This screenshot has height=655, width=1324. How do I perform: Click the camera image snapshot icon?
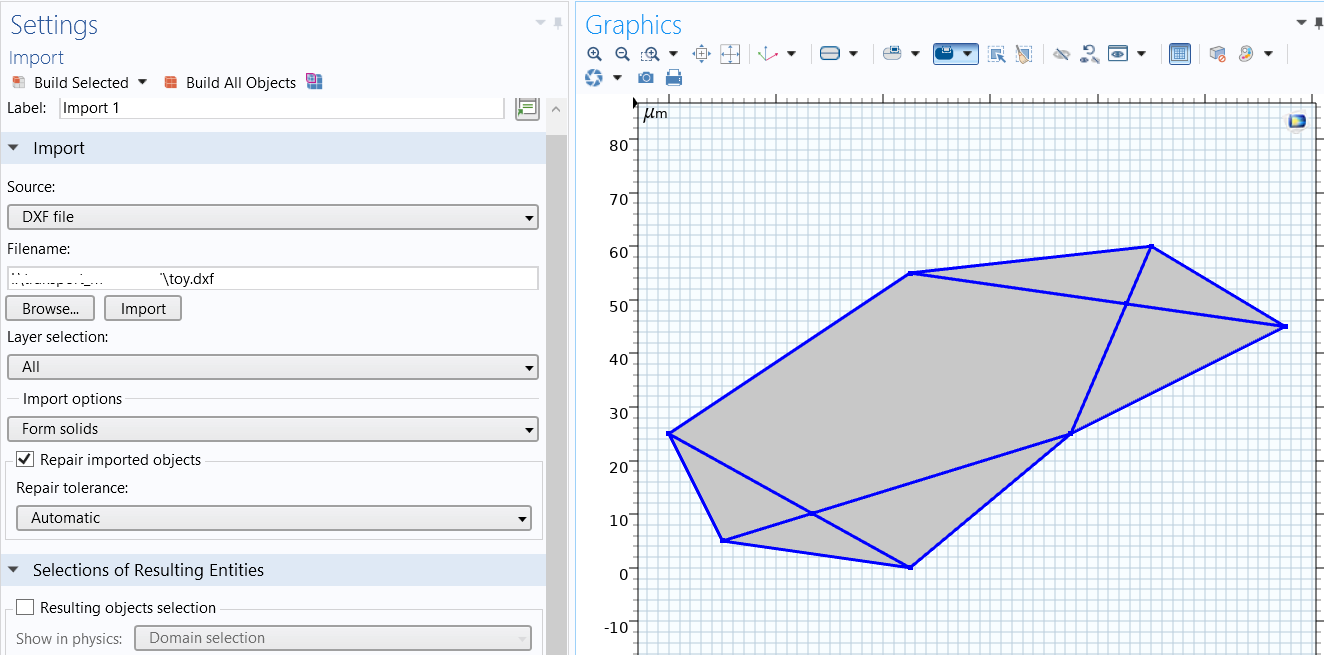coord(647,77)
